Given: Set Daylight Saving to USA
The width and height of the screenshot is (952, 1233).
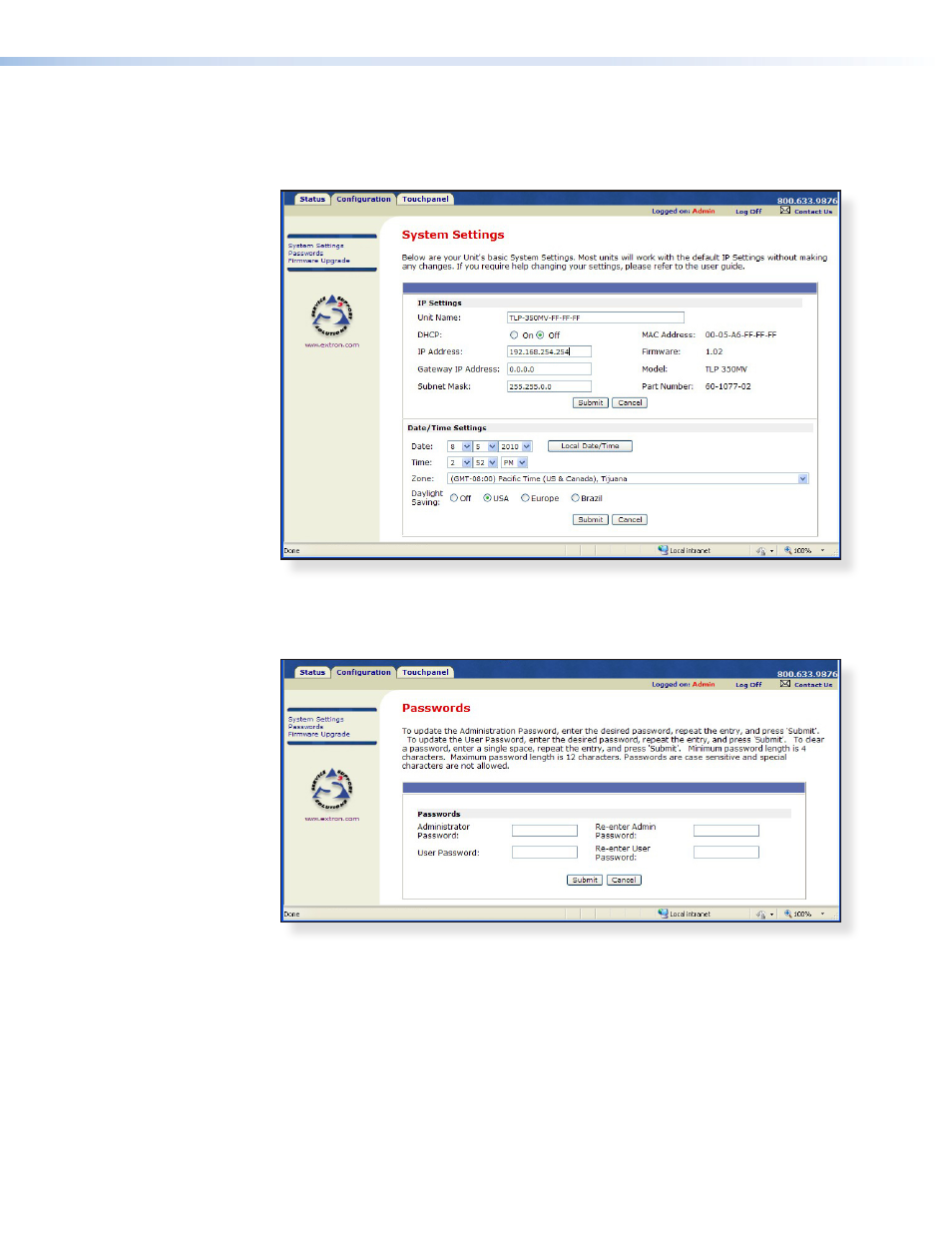Looking at the screenshot, I should click(487, 498).
